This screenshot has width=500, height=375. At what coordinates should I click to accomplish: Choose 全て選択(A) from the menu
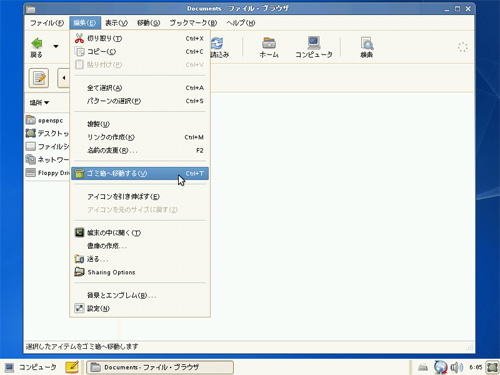[x=140, y=88]
